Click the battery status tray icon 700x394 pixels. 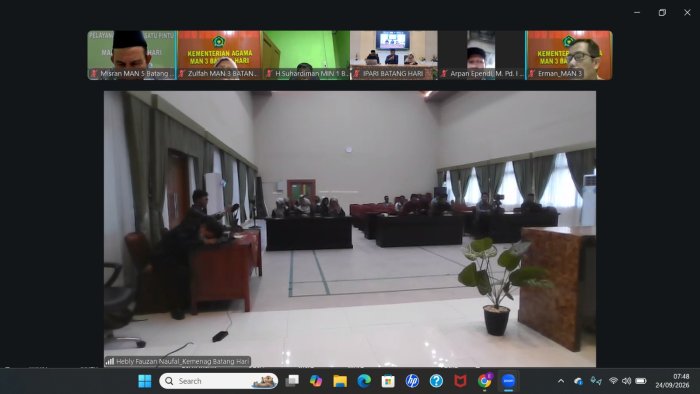coord(641,381)
